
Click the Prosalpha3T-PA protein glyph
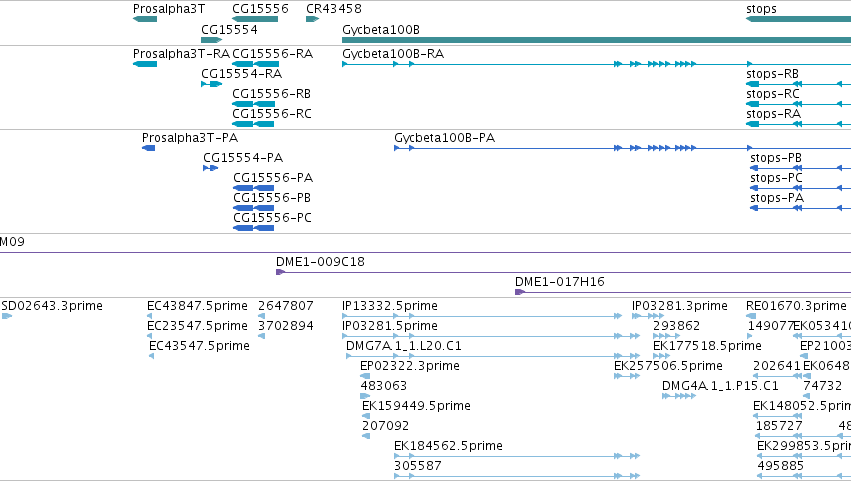[149, 148]
